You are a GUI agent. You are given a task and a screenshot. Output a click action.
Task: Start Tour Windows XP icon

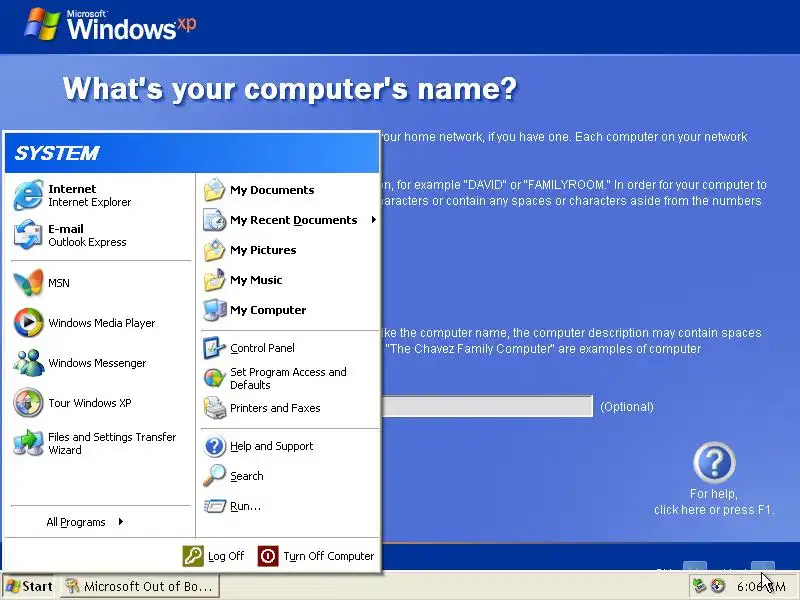pyautogui.click(x=28, y=403)
